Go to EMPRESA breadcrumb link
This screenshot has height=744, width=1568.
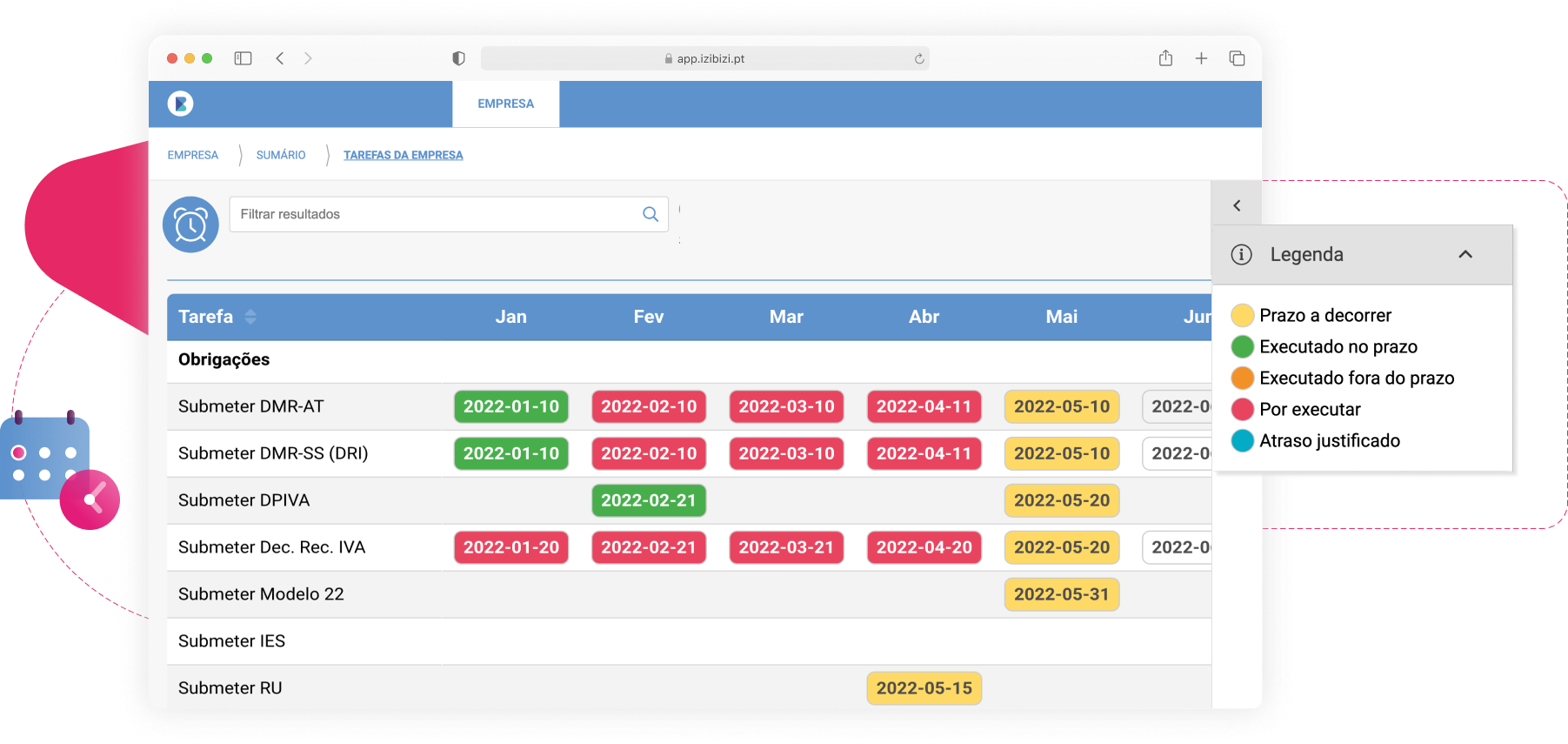(193, 155)
